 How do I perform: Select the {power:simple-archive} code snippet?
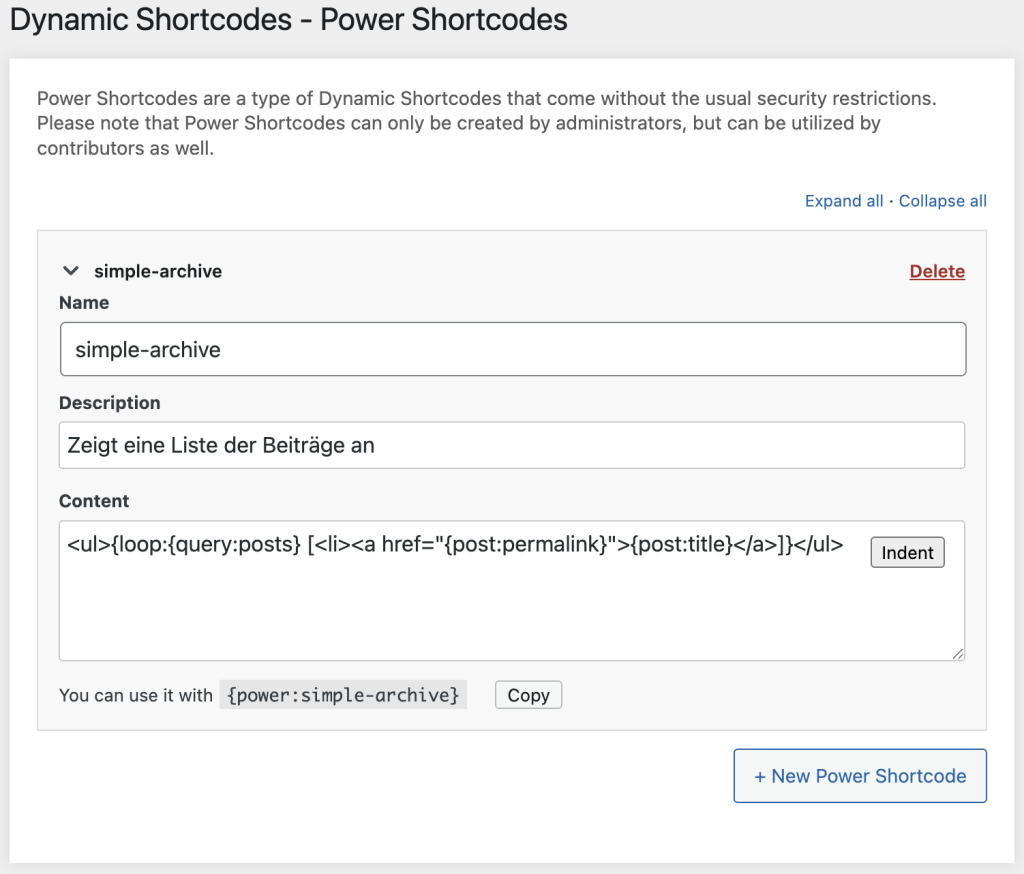tap(342, 694)
